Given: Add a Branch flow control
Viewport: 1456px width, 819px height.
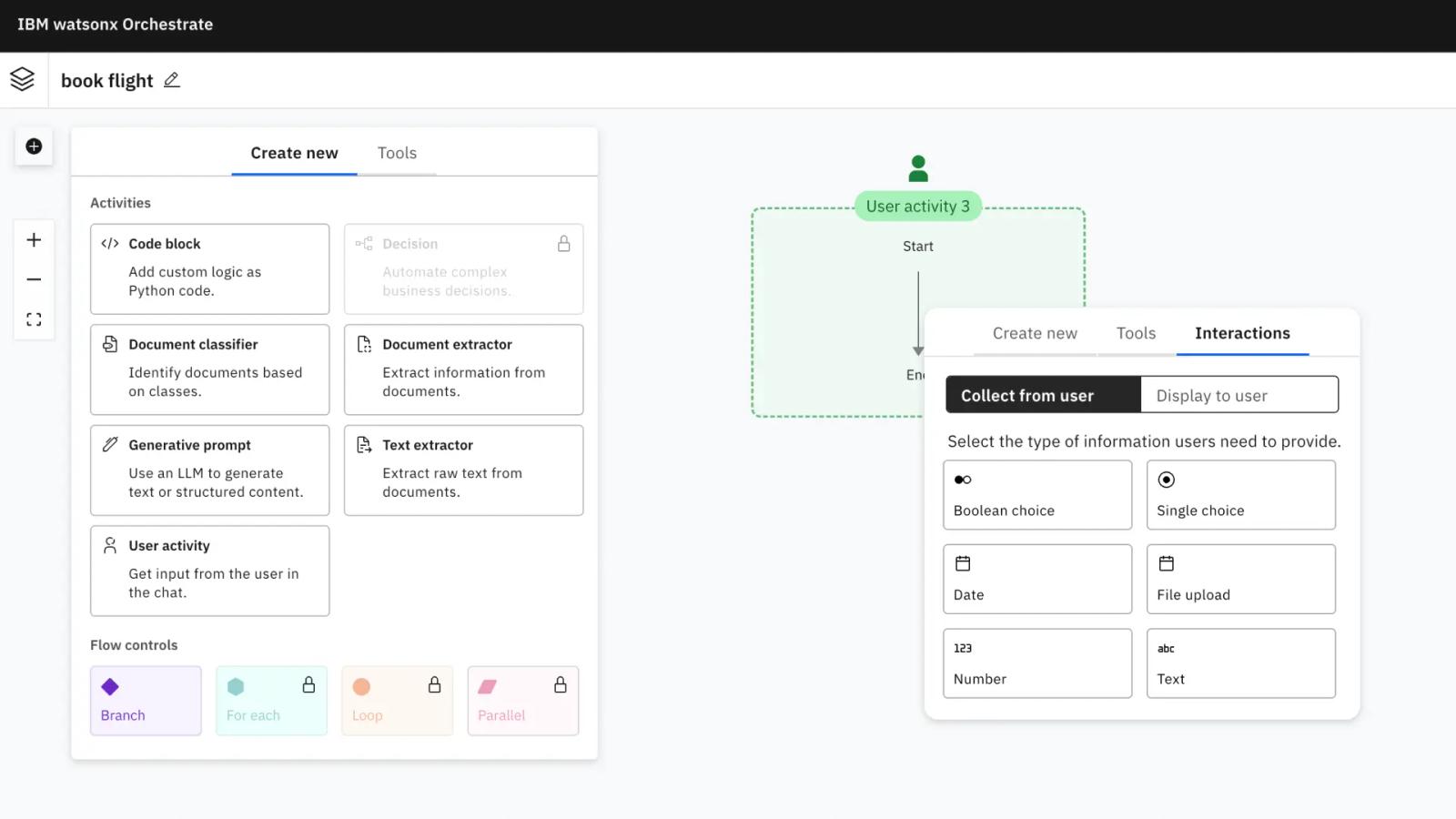Looking at the screenshot, I should tap(146, 701).
